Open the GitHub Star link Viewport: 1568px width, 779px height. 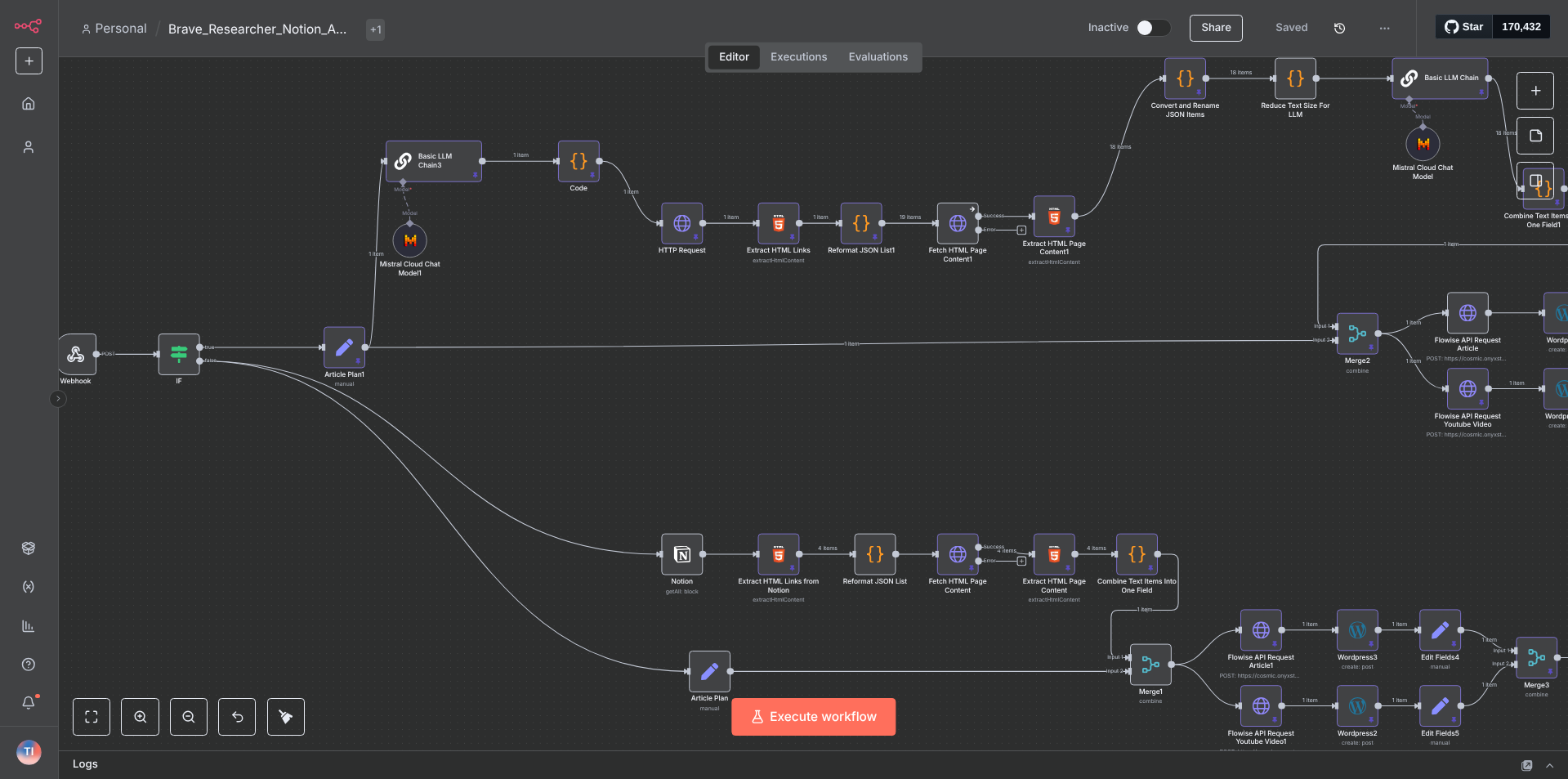pyautogui.click(x=1464, y=27)
